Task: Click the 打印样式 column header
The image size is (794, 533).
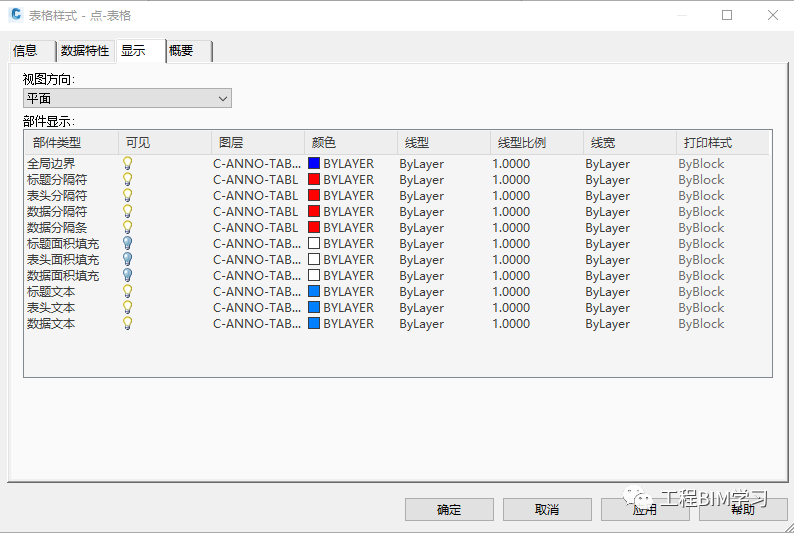Action: coord(723,143)
